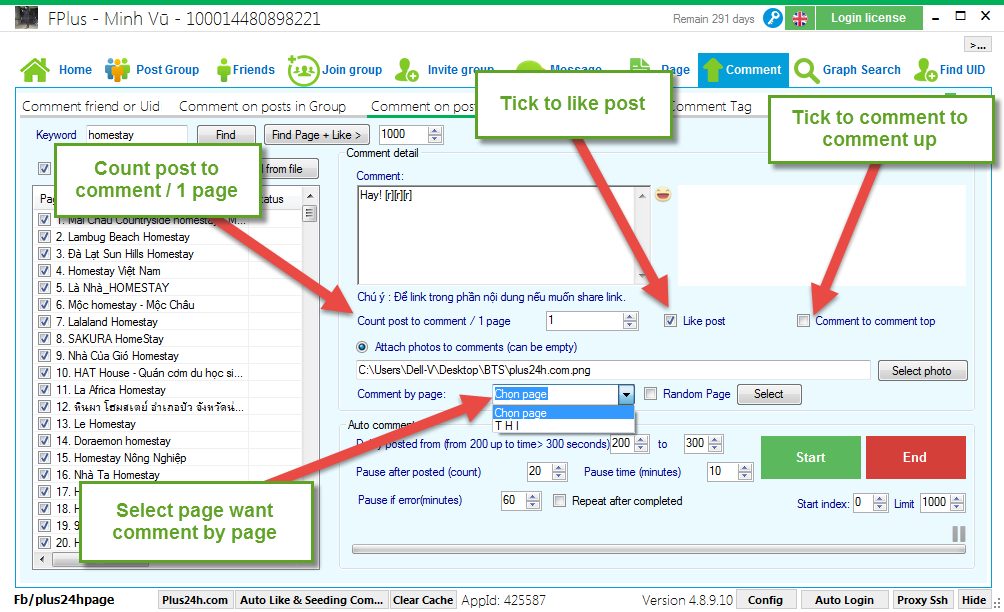Image resolution: width=1004 pixels, height=612 pixels.
Task: Click the blue key license icon
Action: click(x=773, y=18)
